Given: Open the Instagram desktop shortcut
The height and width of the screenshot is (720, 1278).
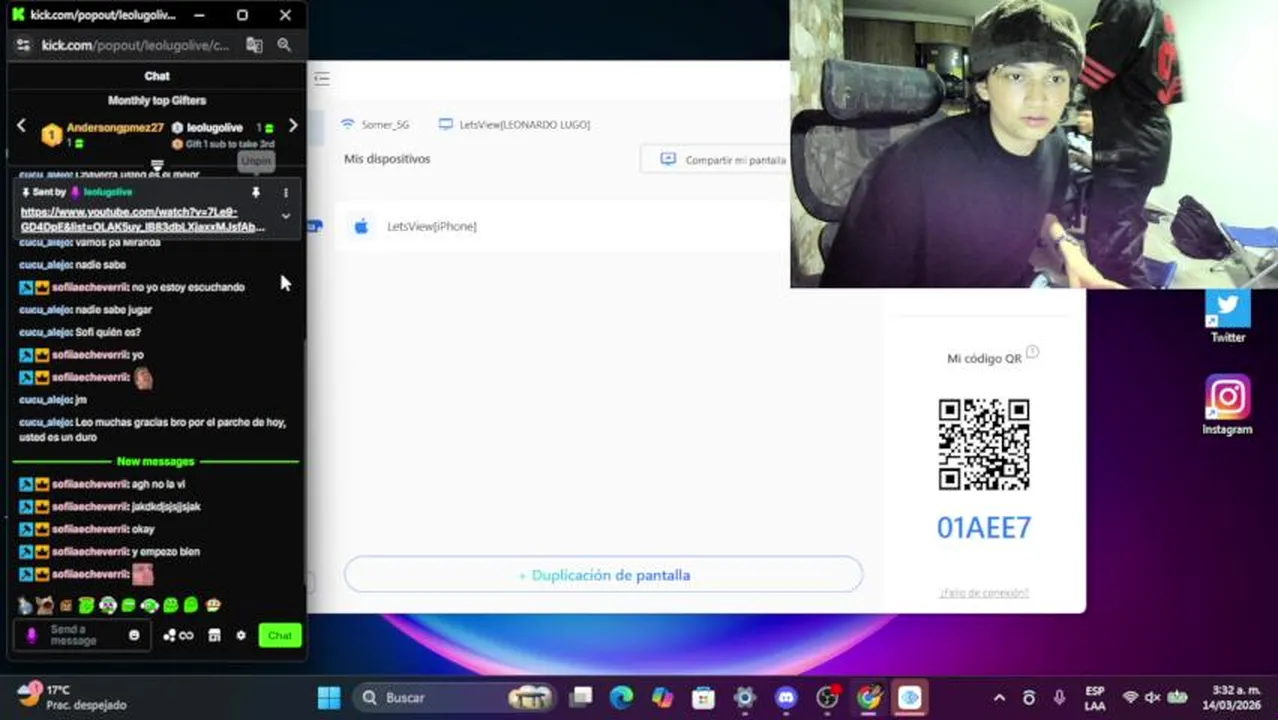Looking at the screenshot, I should [x=1227, y=405].
